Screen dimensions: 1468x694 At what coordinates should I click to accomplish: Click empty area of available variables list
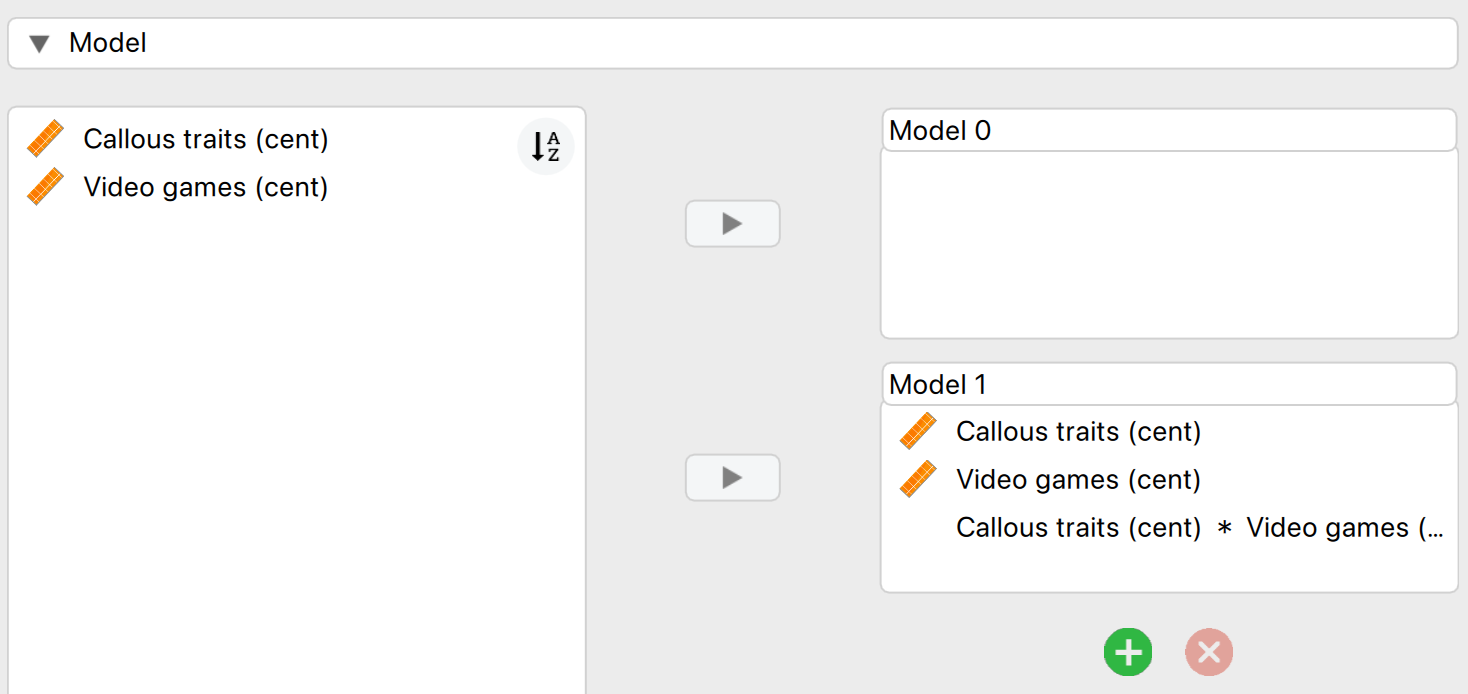pos(296,450)
